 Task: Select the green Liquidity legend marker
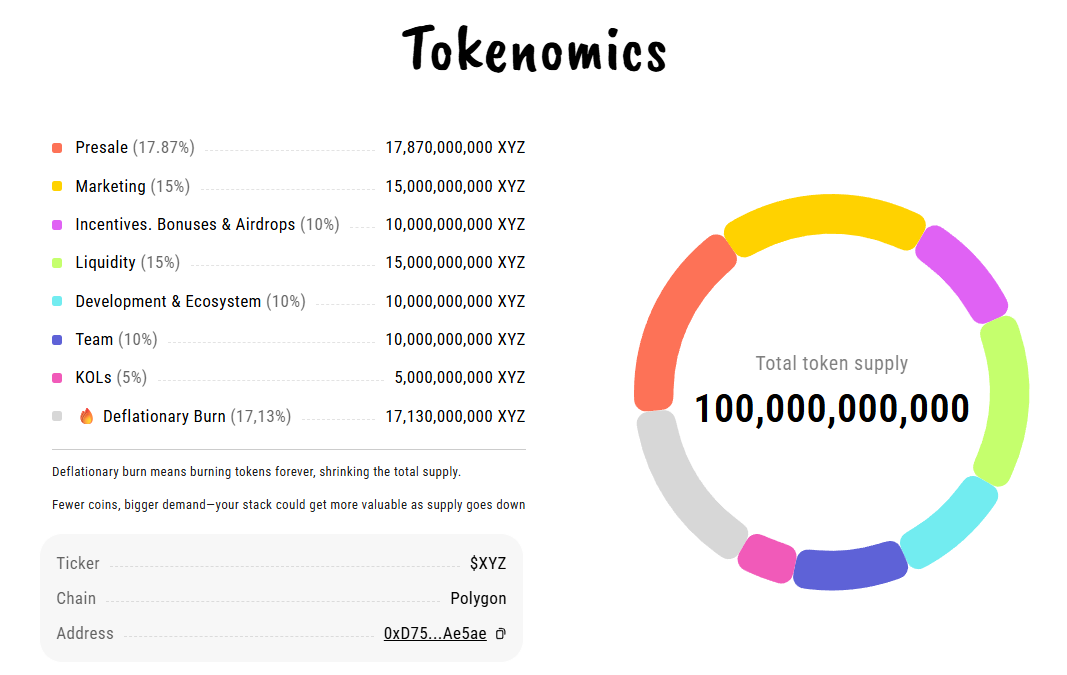56,262
